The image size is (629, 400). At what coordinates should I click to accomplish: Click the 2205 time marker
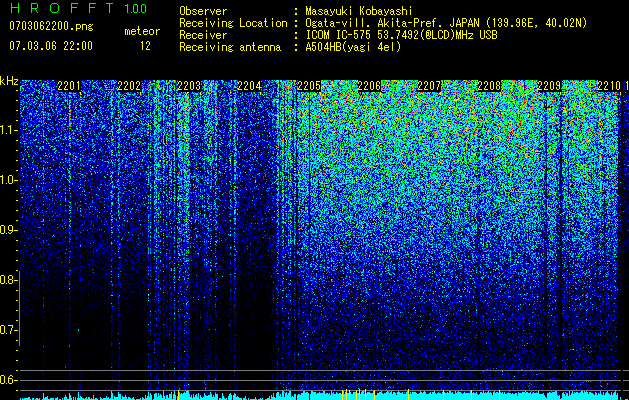point(309,86)
